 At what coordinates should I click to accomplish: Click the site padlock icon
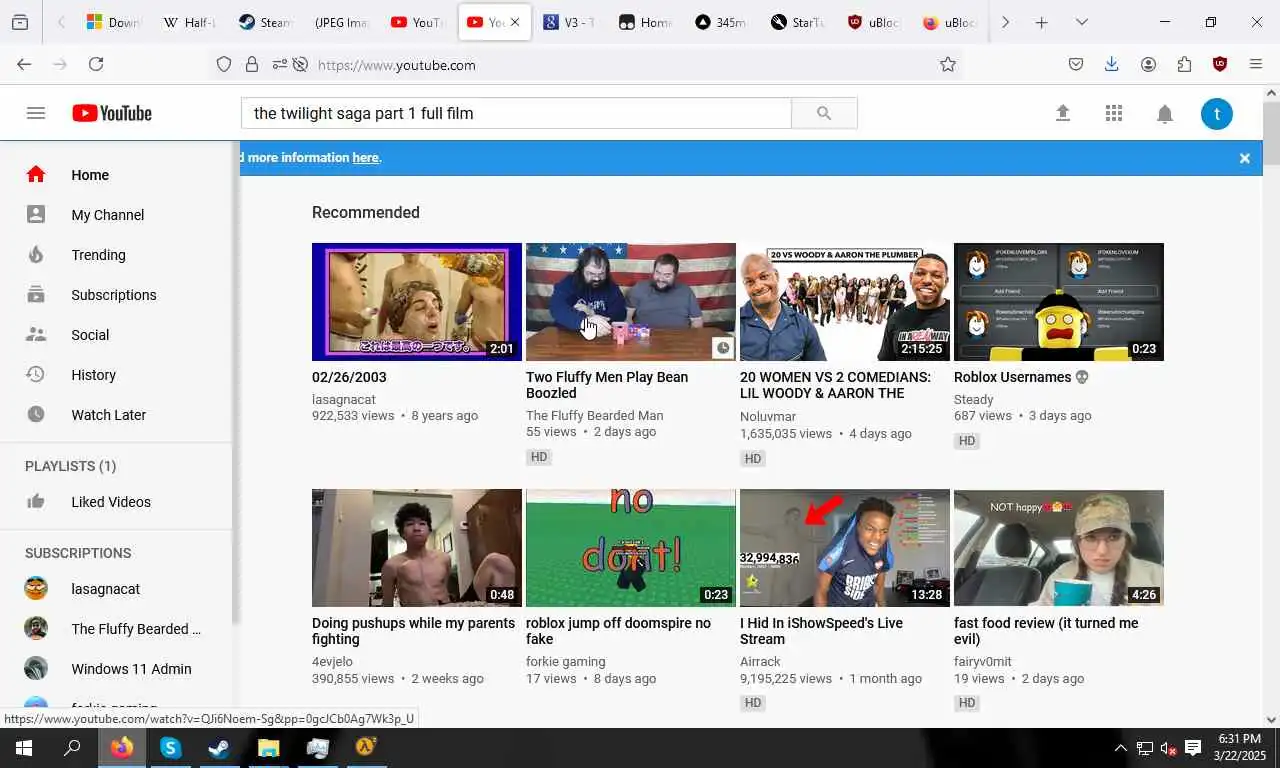click(251, 64)
